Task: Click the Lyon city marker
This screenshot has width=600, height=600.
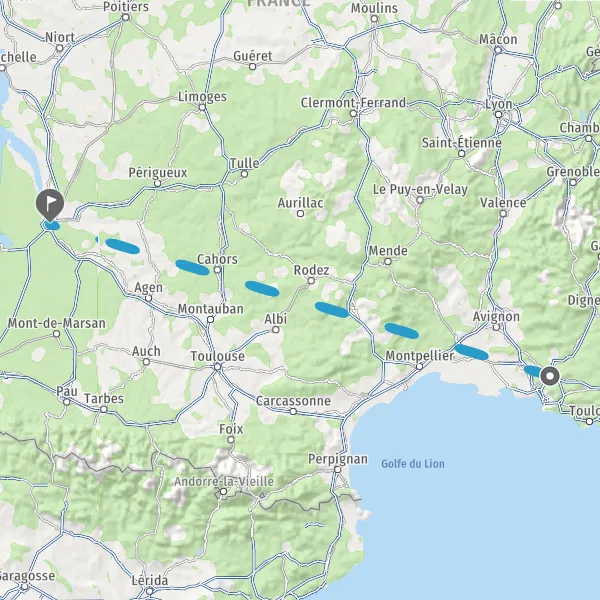Action: coord(498,114)
